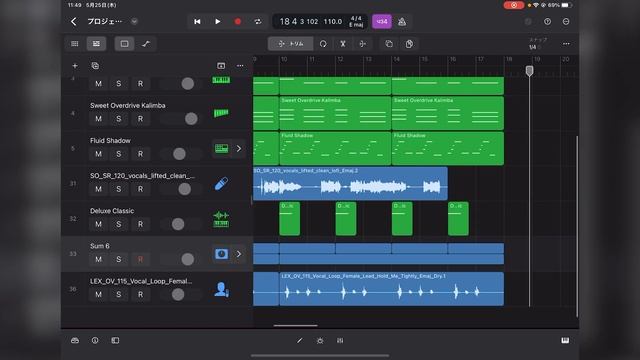
Task: Open the vocals track microphone icon
Action: pyautogui.click(x=221, y=184)
